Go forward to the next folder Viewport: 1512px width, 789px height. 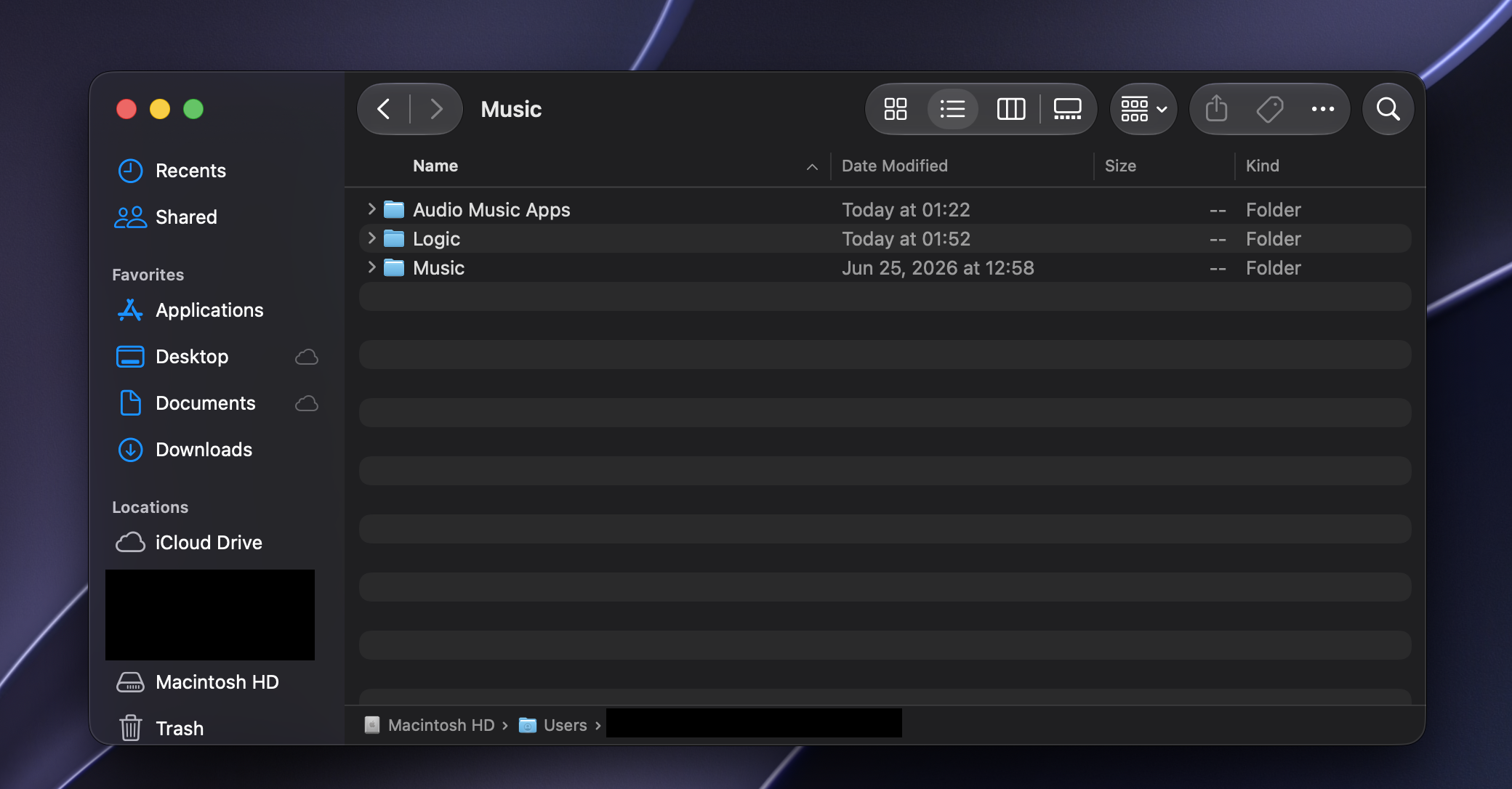click(436, 109)
